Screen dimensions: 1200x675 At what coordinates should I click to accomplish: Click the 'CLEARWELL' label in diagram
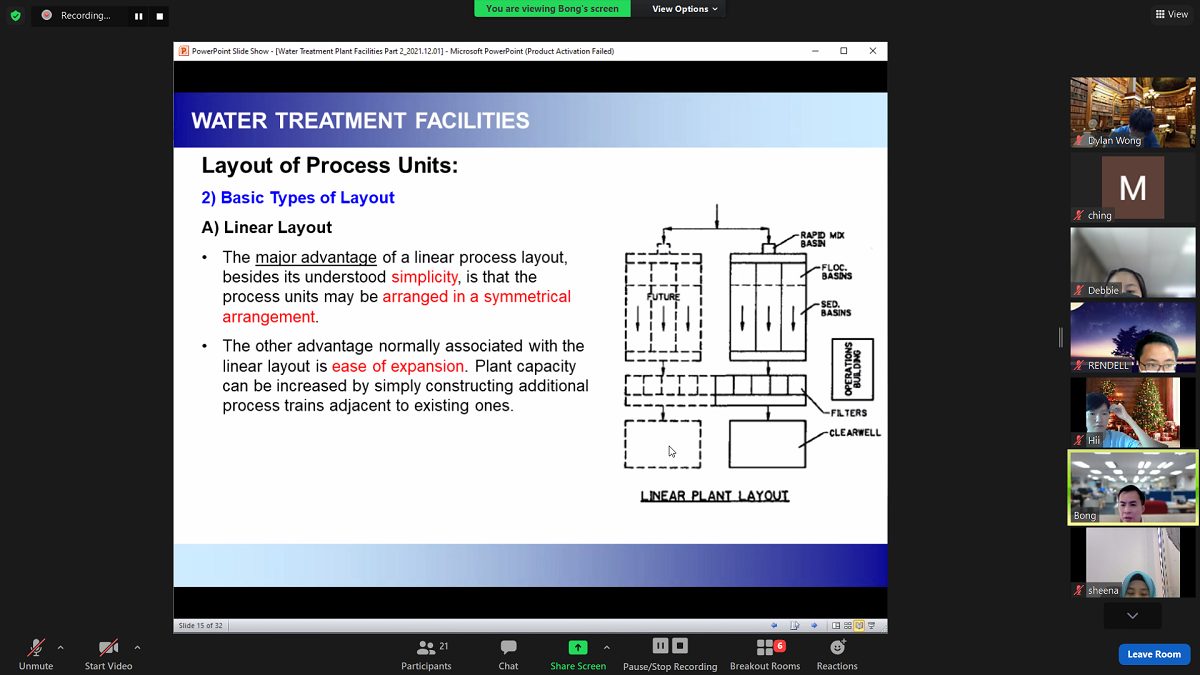pos(854,434)
